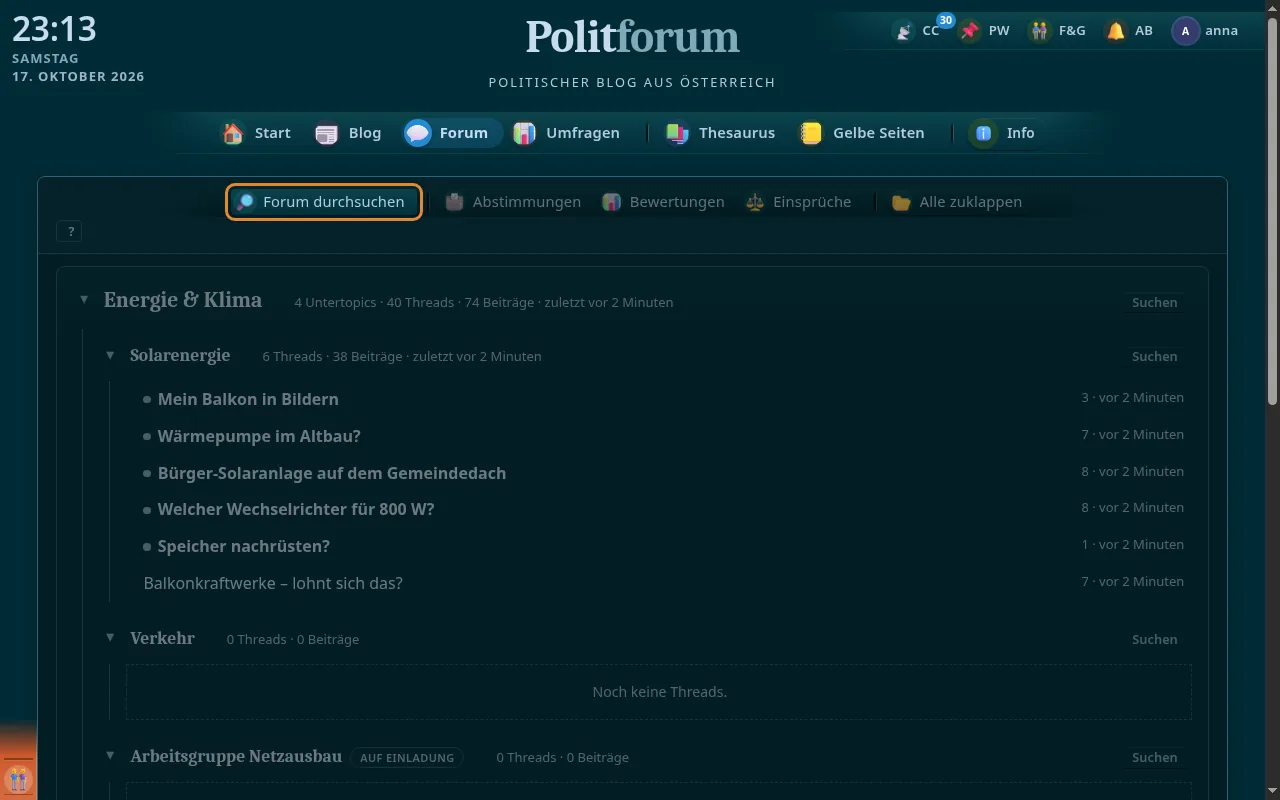Collapse the Solarenergie subtopic

(x=111, y=356)
